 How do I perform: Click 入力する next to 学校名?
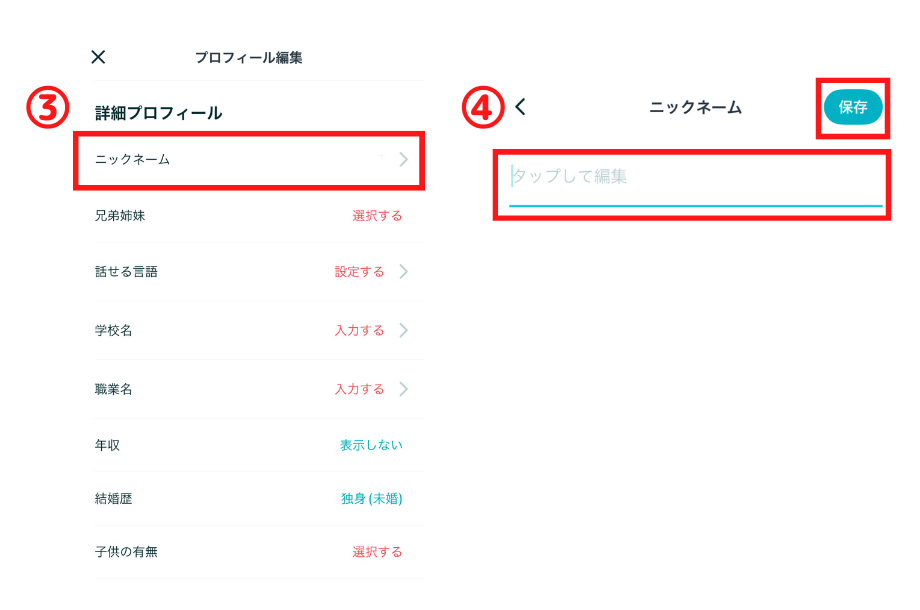click(x=357, y=330)
